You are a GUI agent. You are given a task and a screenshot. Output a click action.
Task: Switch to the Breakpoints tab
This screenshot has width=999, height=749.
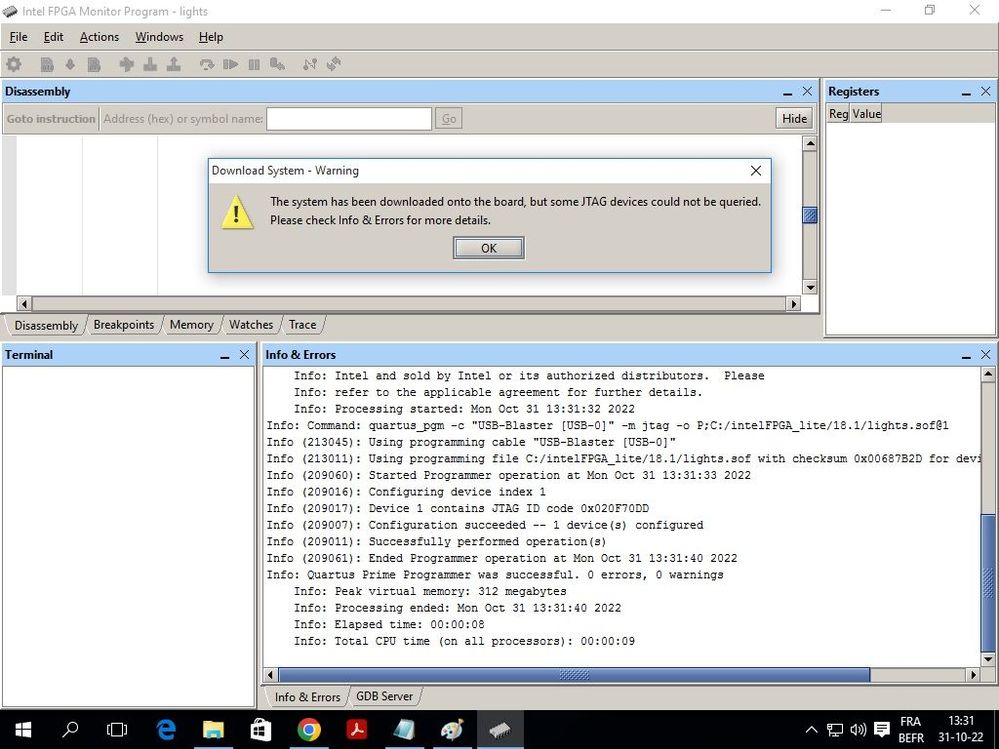[124, 325]
